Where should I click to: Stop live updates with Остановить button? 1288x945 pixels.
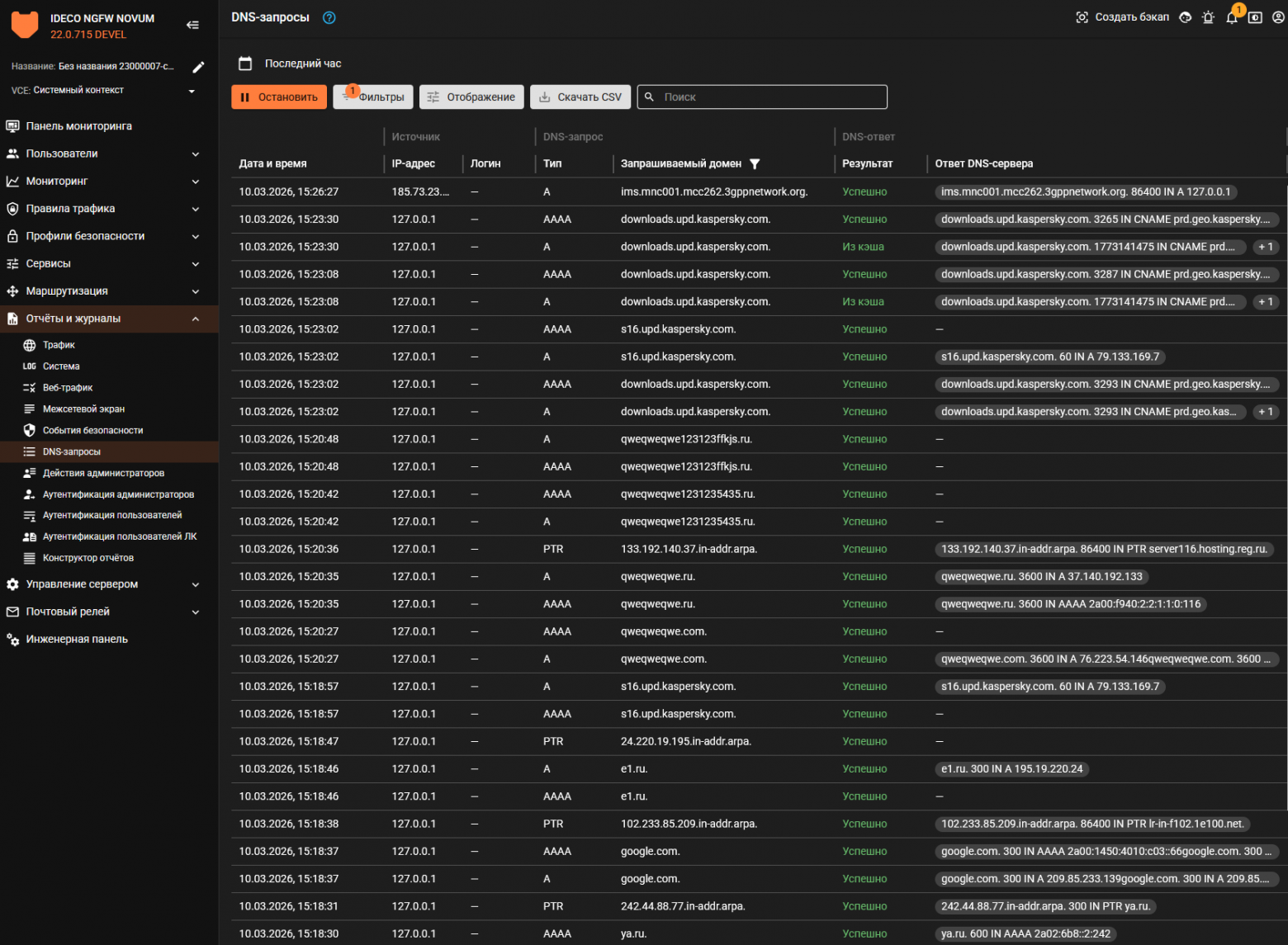[279, 97]
